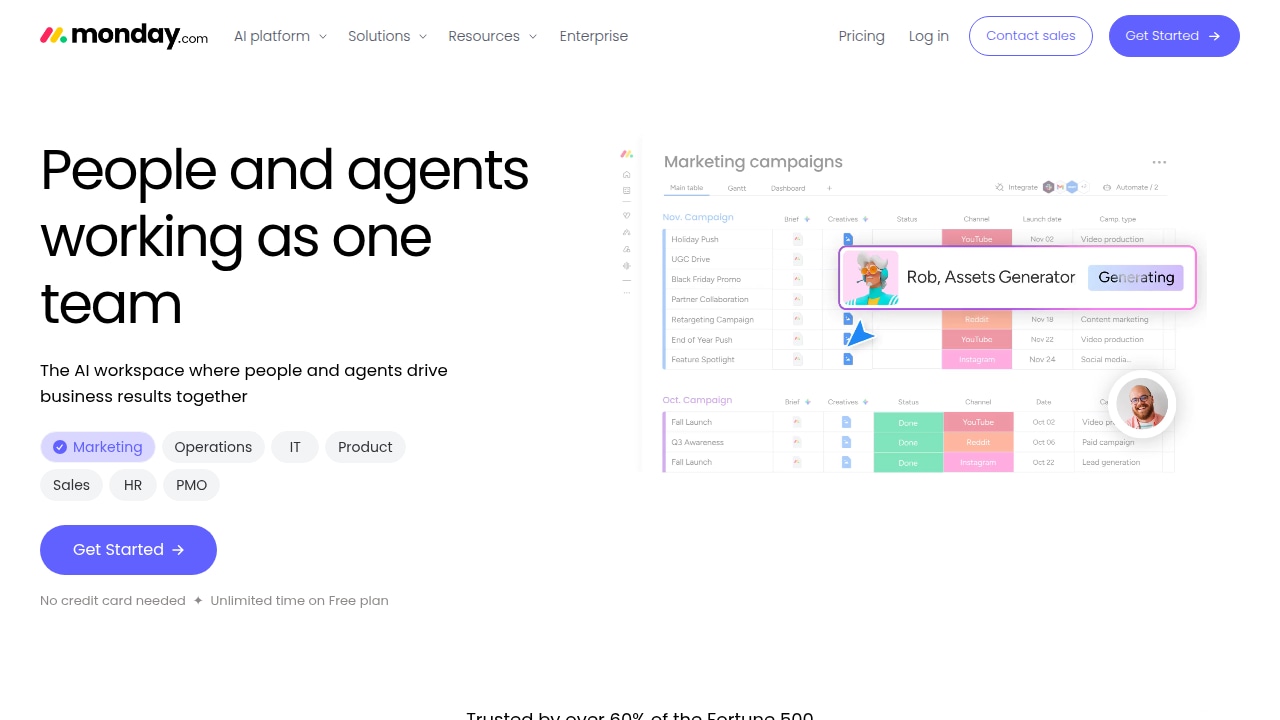Open the three-dot menu beside Marketing campaigns
Screen dimensions: 1280x720
point(1159,162)
